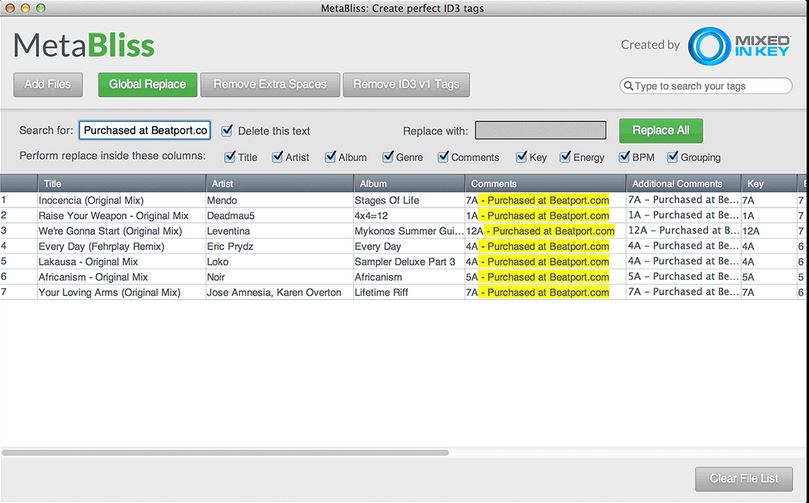Click the Replace All button
This screenshot has width=809, height=503.
(x=661, y=131)
